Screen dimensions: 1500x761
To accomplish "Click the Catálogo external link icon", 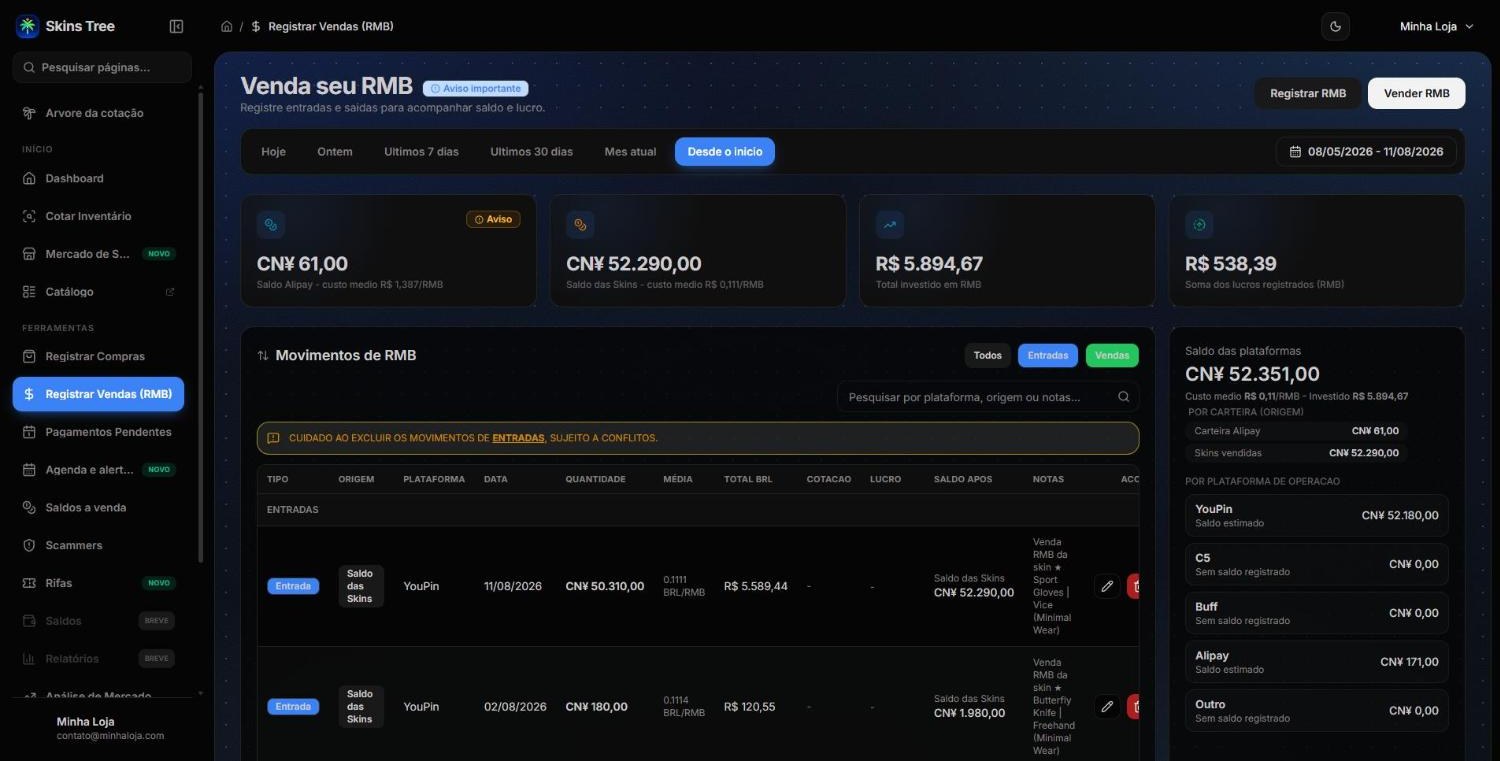I will pyautogui.click(x=170, y=292).
